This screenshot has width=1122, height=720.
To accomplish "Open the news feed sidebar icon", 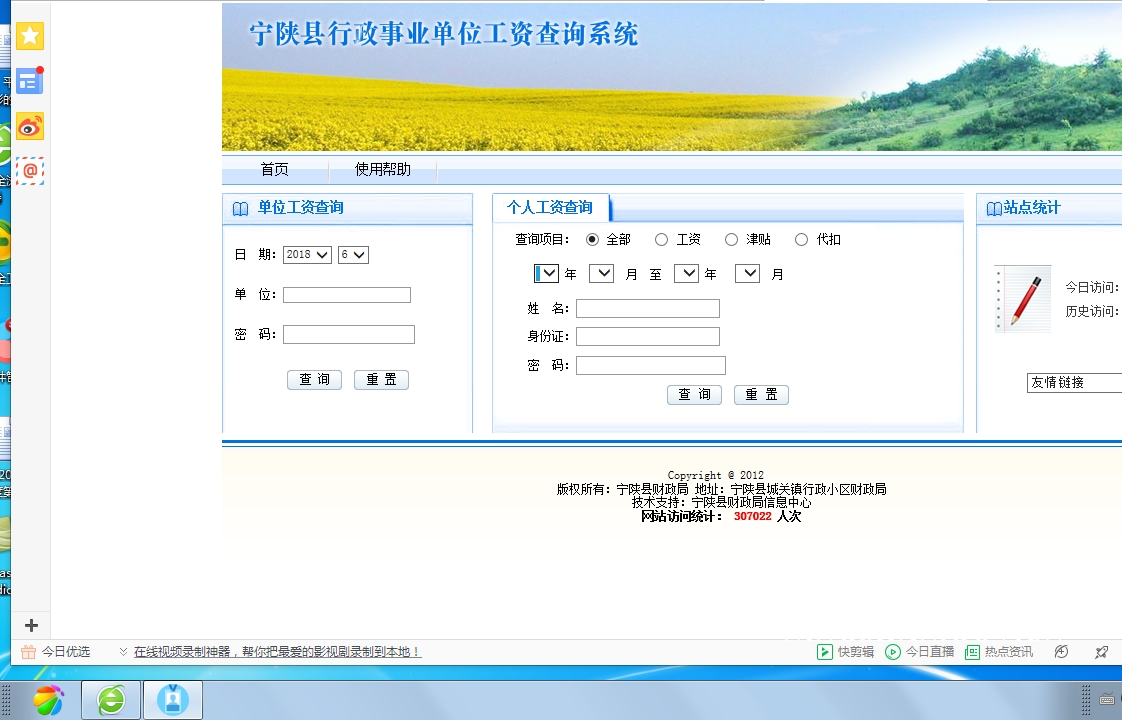I will (x=30, y=81).
